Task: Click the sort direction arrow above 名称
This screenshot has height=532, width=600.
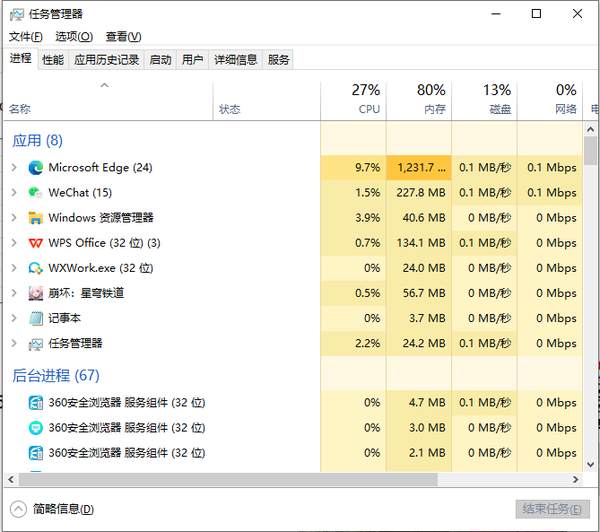Action: tap(104, 85)
